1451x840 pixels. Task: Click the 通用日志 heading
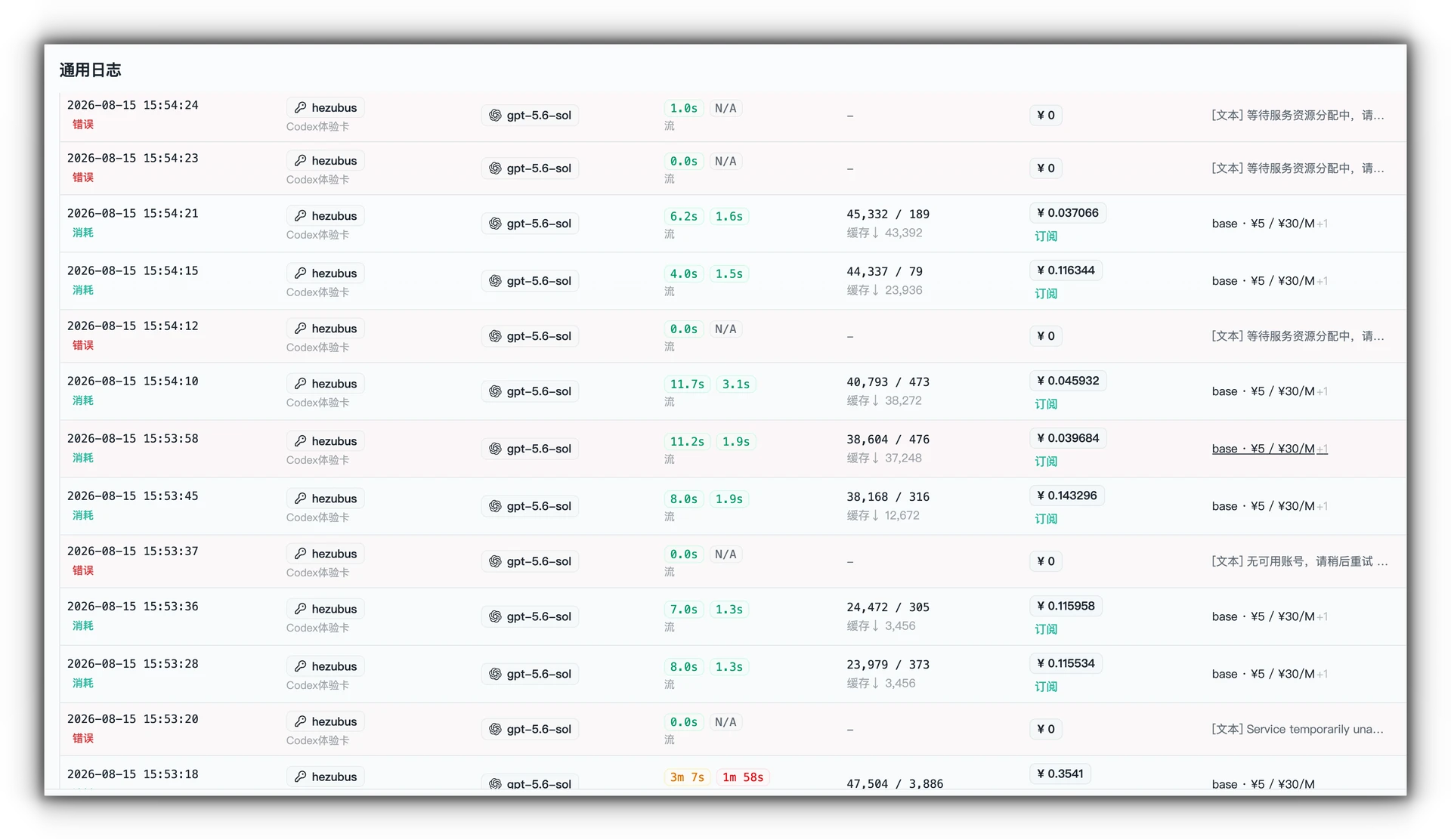pos(90,69)
